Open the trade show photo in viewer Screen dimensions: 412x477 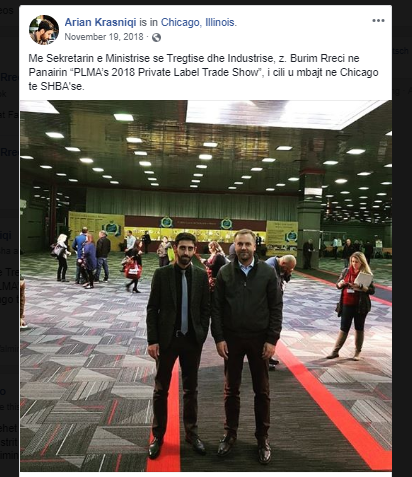[x=206, y=286]
